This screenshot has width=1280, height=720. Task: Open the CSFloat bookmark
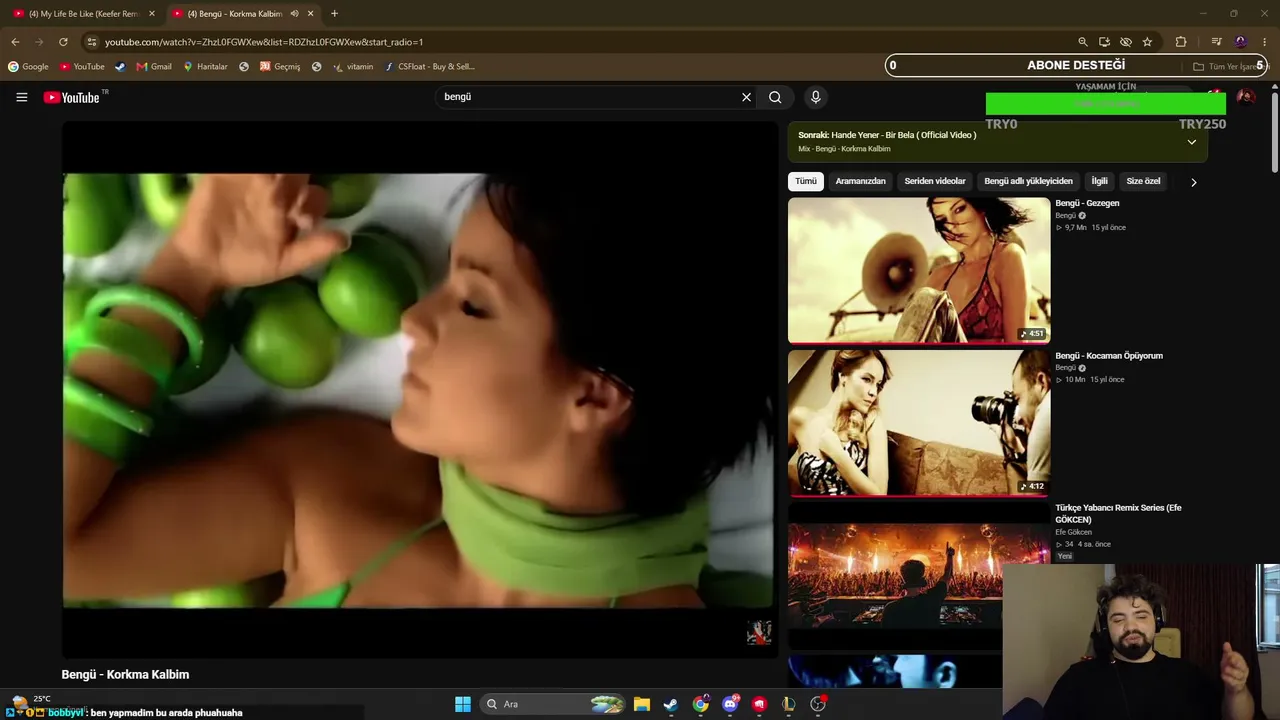pos(430,67)
